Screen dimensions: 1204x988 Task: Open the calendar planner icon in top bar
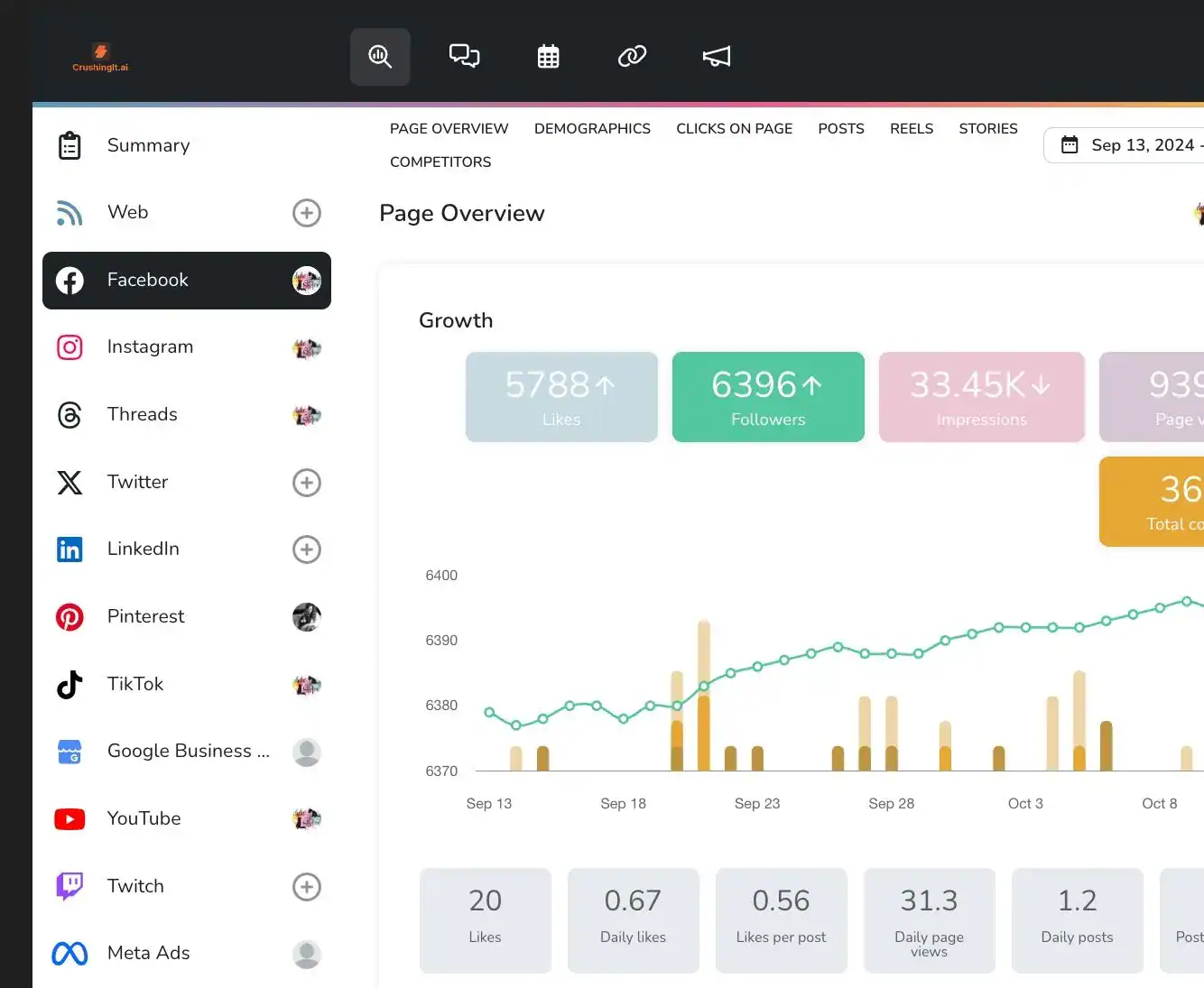[x=548, y=57]
